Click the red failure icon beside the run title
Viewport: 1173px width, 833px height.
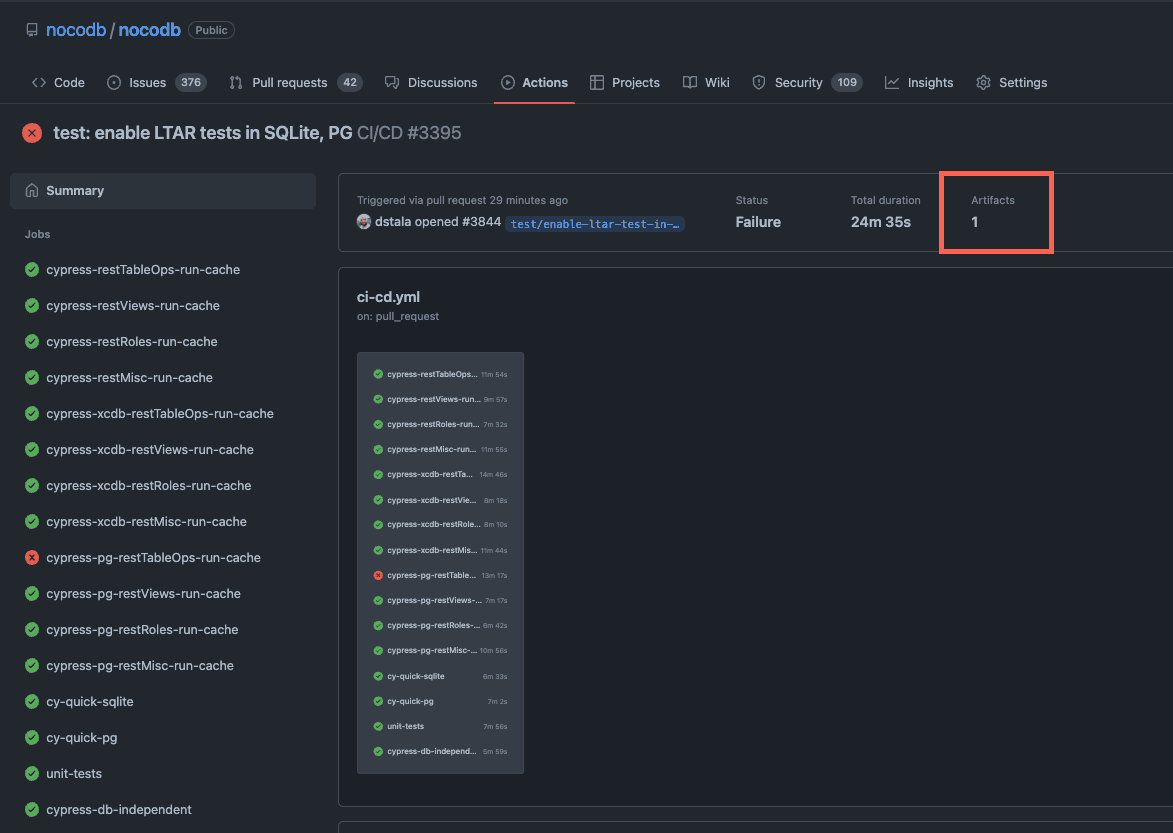tap(31, 132)
